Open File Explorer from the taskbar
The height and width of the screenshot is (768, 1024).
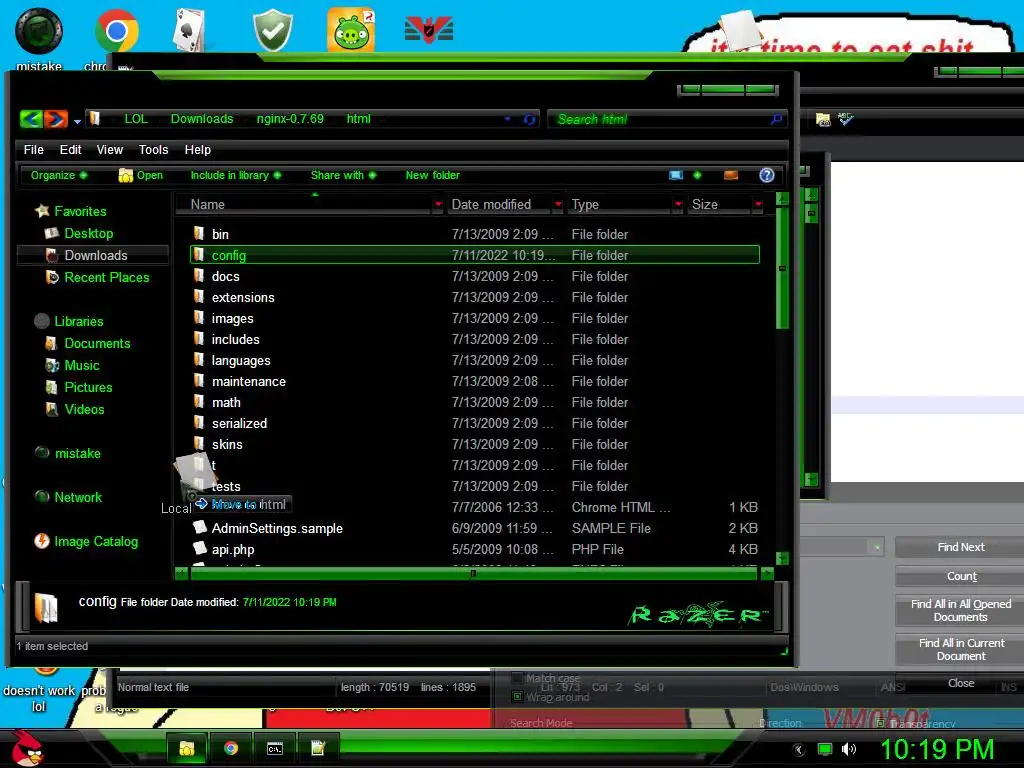pyautogui.click(x=187, y=748)
